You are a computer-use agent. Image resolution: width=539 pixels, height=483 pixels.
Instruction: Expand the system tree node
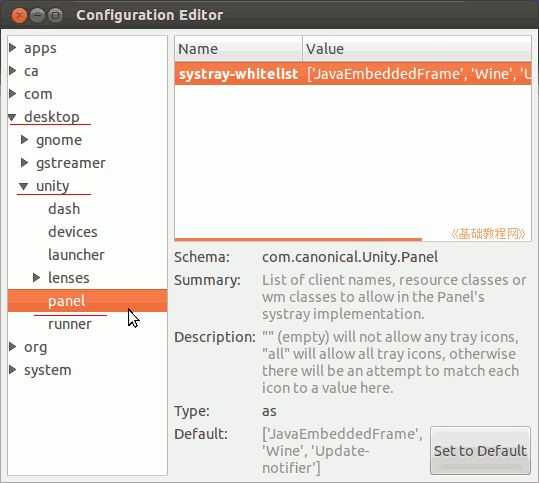tap(13, 370)
